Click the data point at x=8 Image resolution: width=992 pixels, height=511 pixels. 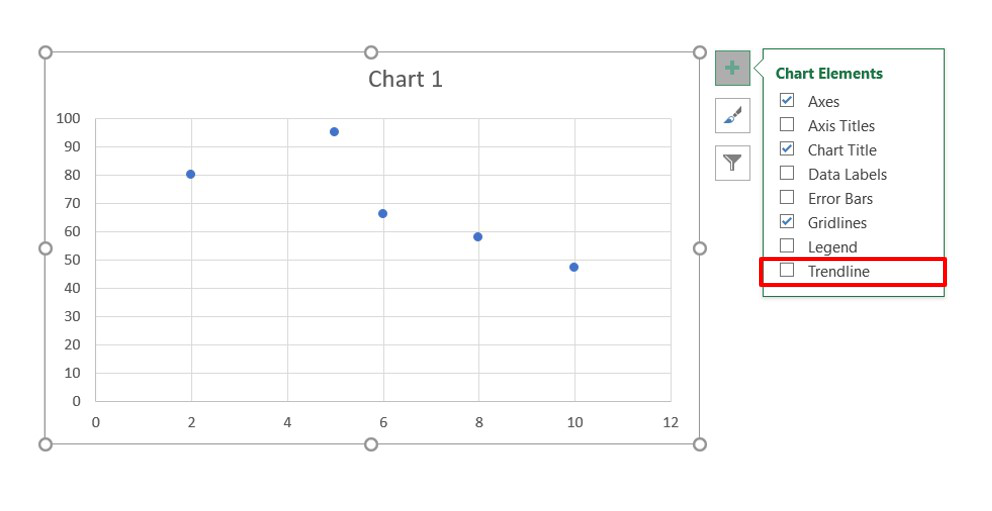click(478, 237)
